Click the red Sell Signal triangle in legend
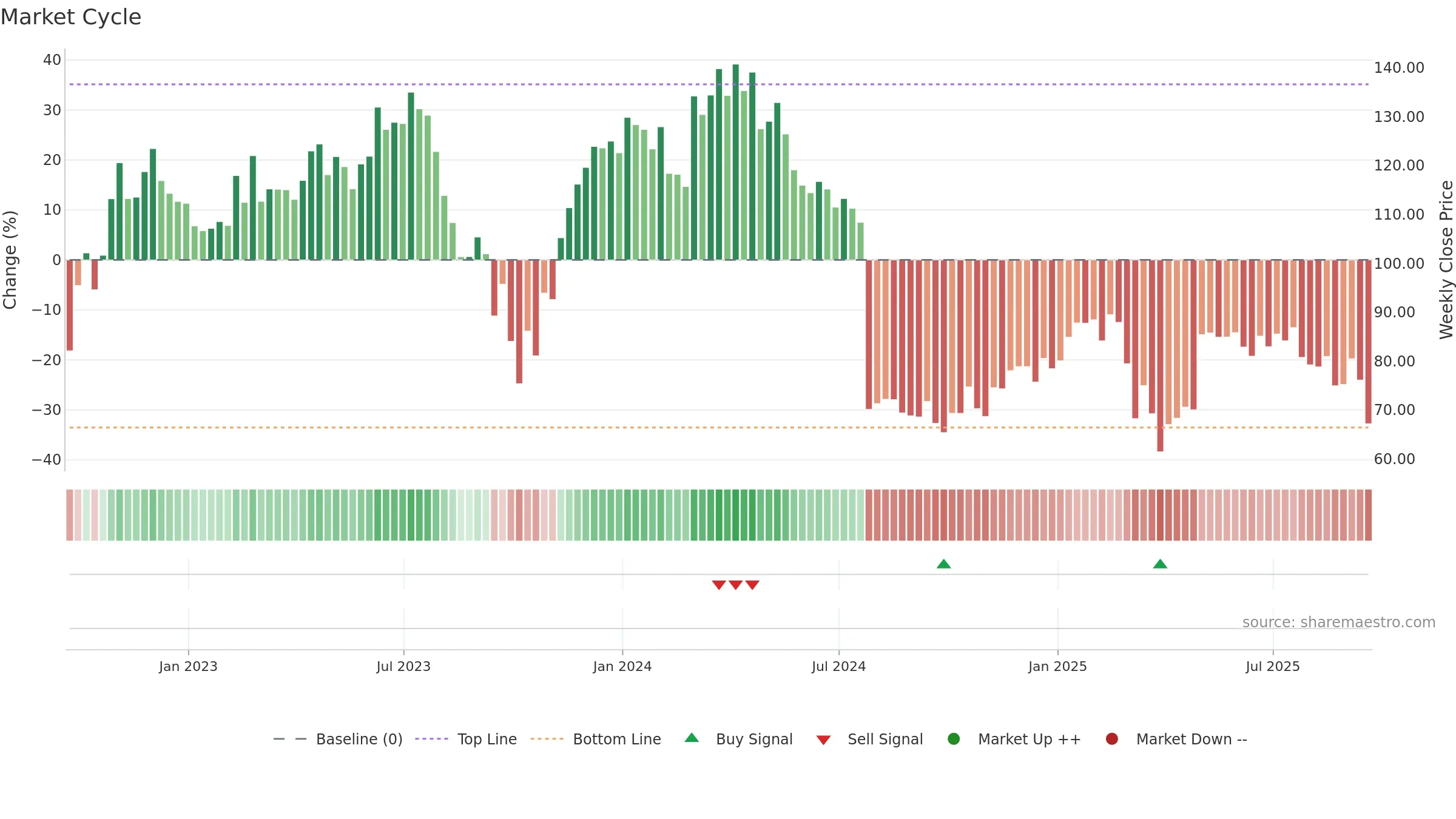This screenshot has width=1456, height=819. pyautogui.click(x=823, y=740)
